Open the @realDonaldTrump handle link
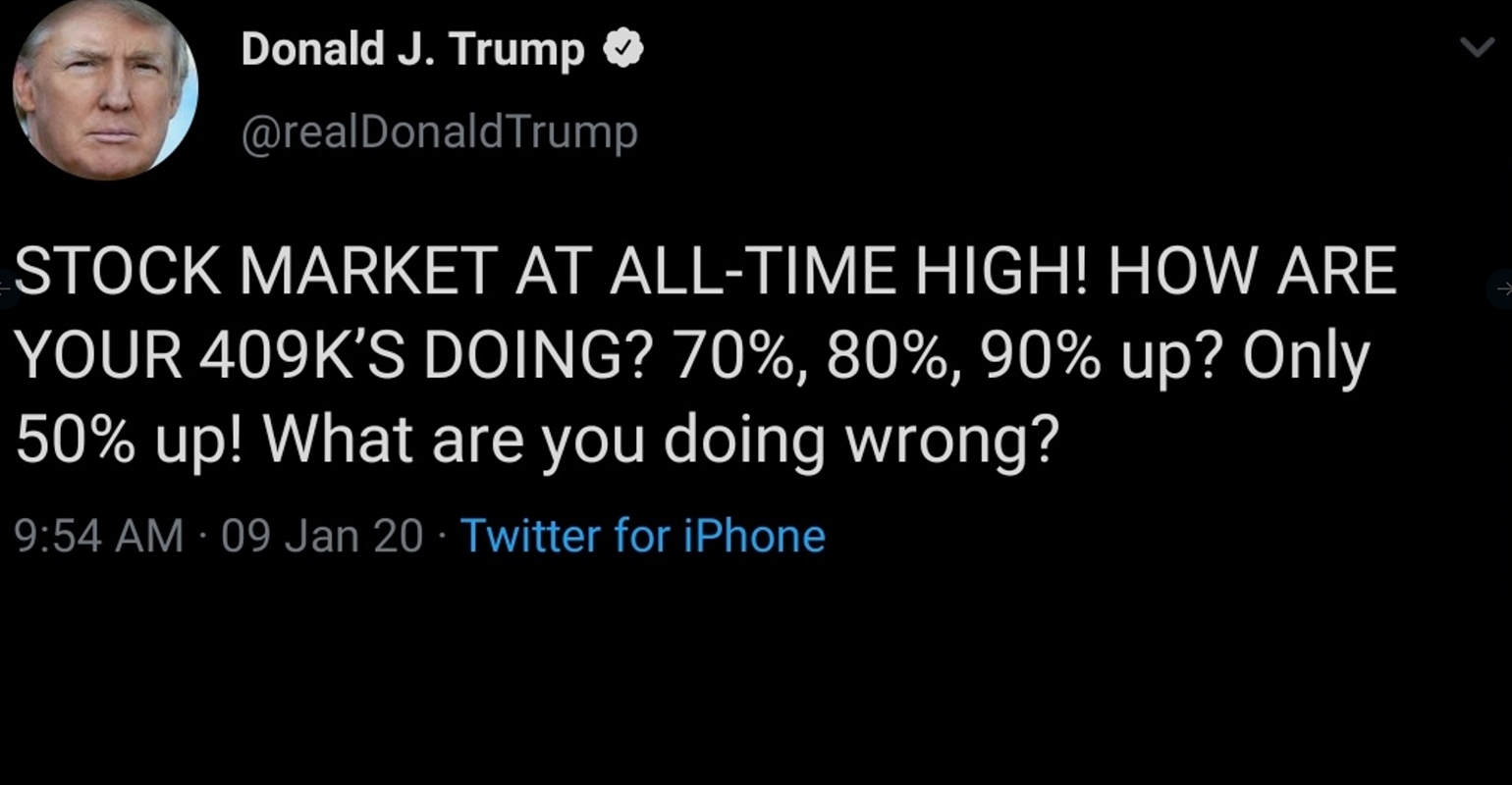 (x=439, y=131)
